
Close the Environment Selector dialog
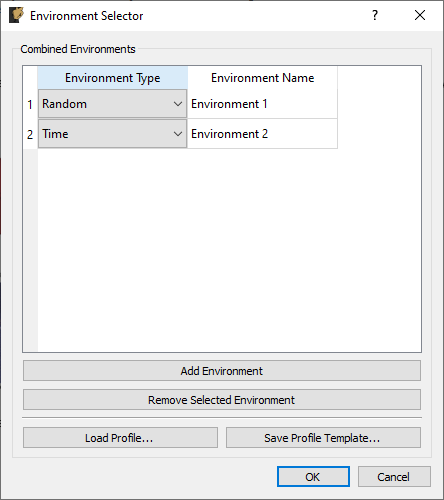tap(420, 15)
